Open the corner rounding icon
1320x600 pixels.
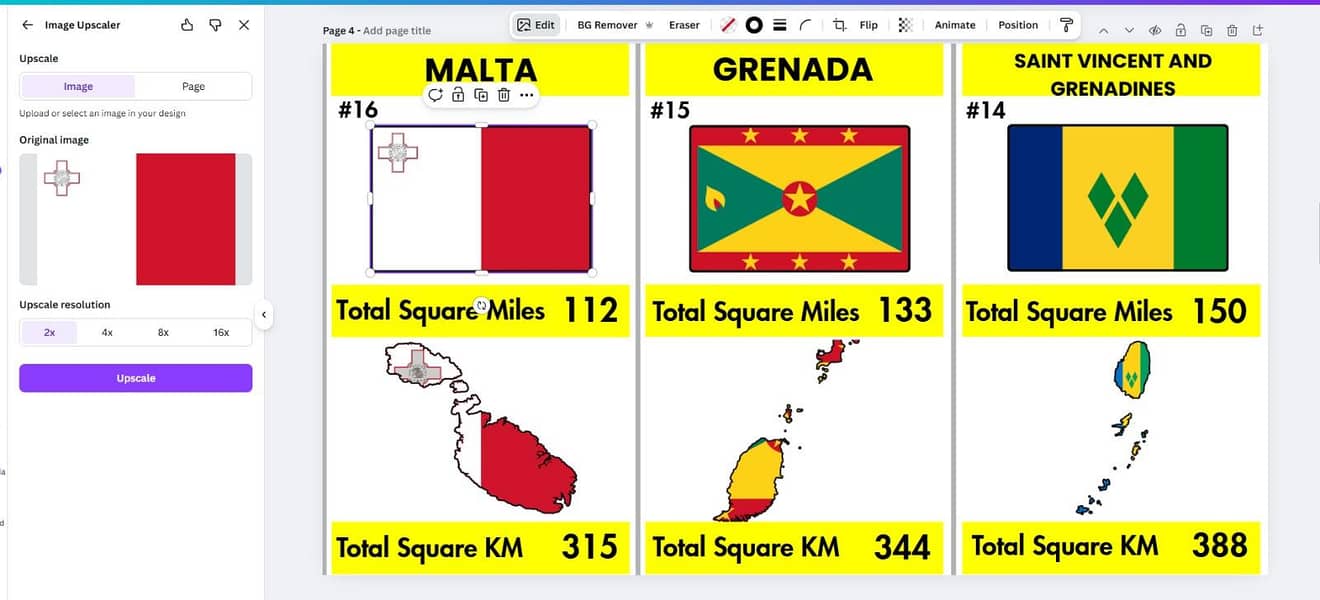coord(805,25)
